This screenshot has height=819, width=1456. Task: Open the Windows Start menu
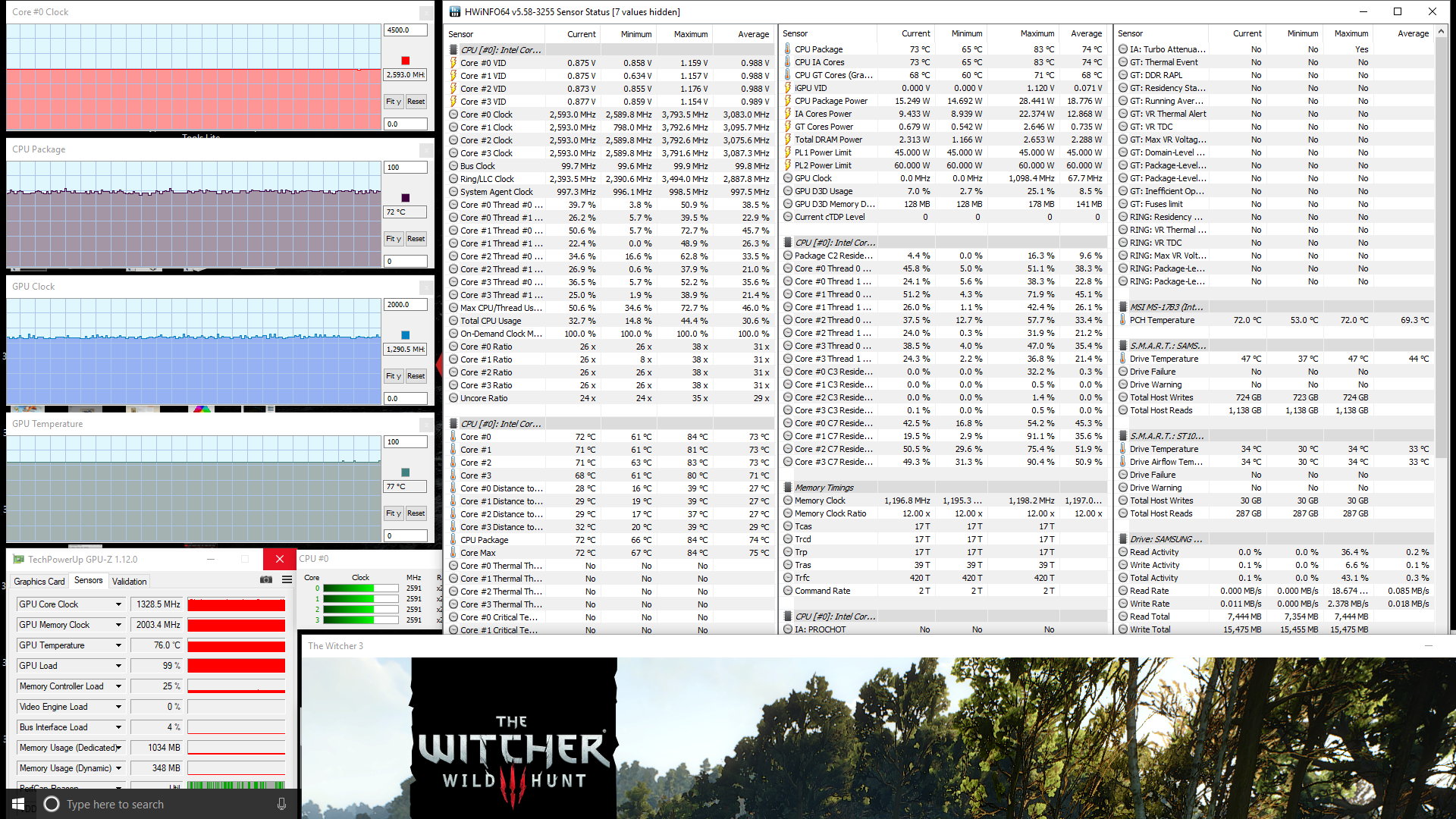18,804
